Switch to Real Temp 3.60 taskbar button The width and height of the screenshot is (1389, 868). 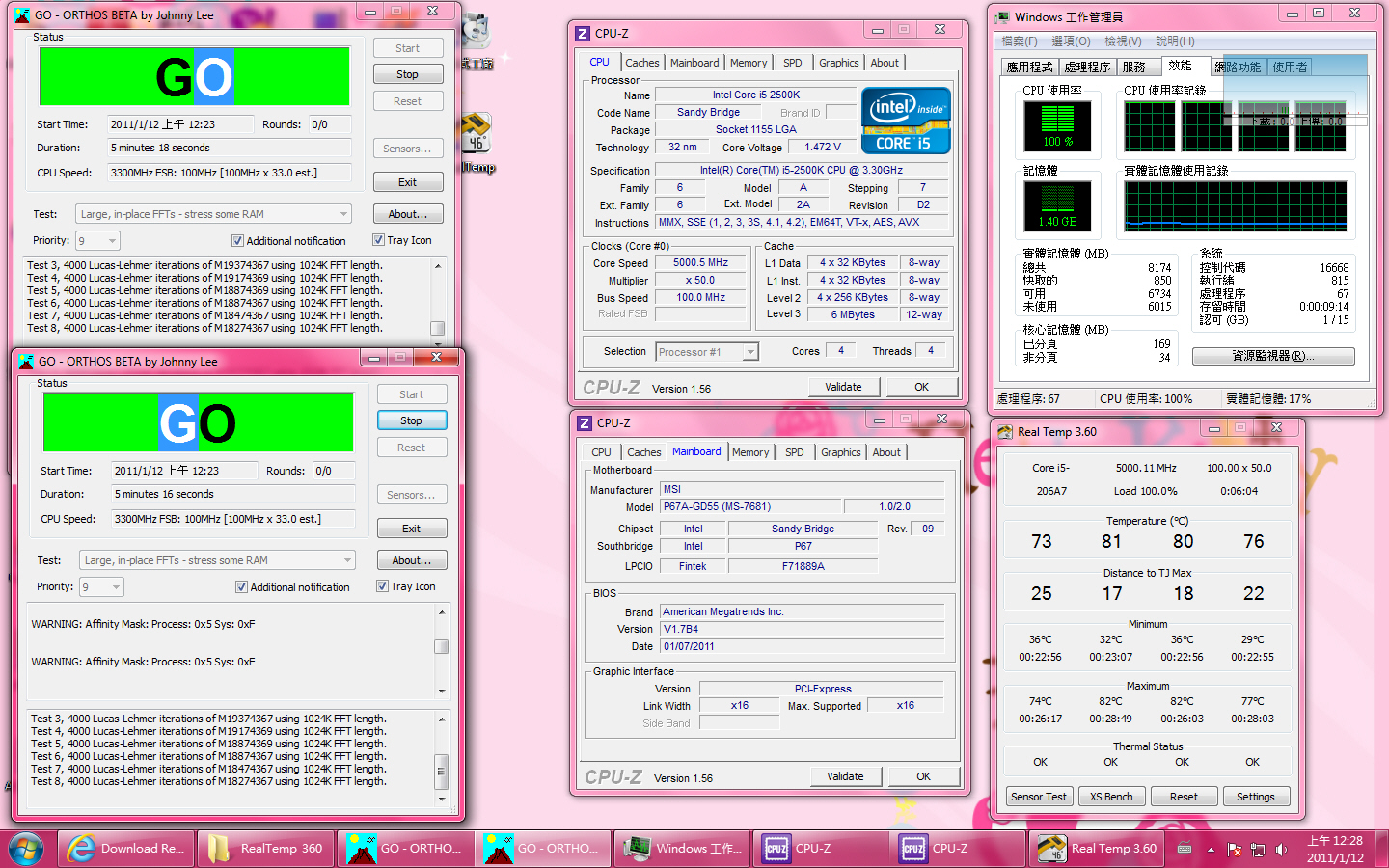[x=1097, y=849]
